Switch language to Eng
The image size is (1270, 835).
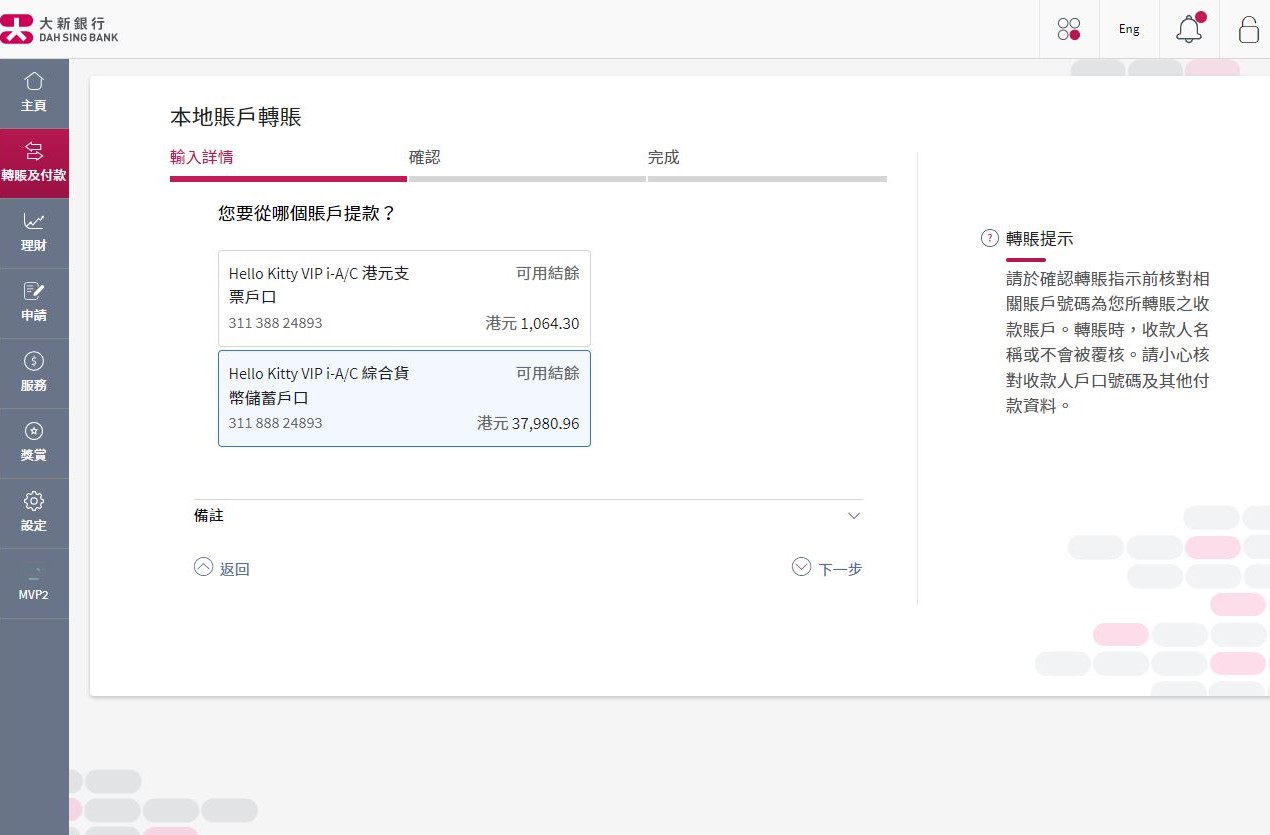click(1129, 29)
